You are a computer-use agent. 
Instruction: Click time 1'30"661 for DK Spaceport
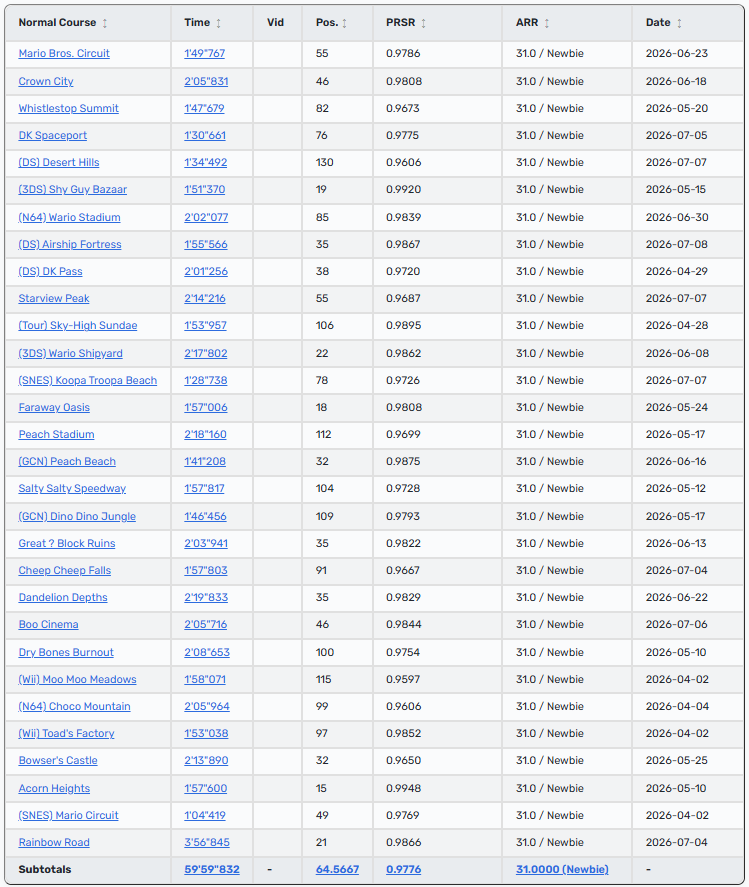click(205, 136)
